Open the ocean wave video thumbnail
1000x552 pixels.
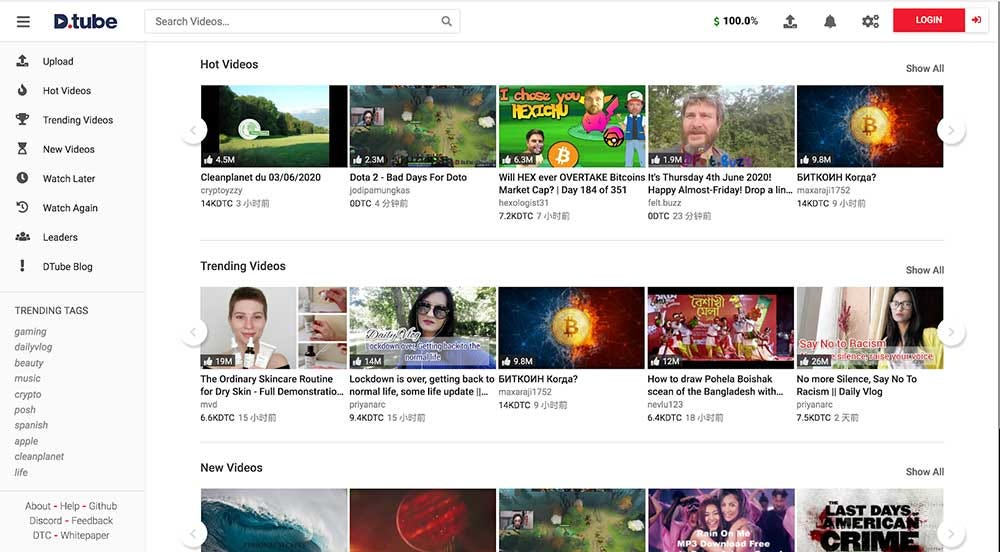click(x=274, y=520)
